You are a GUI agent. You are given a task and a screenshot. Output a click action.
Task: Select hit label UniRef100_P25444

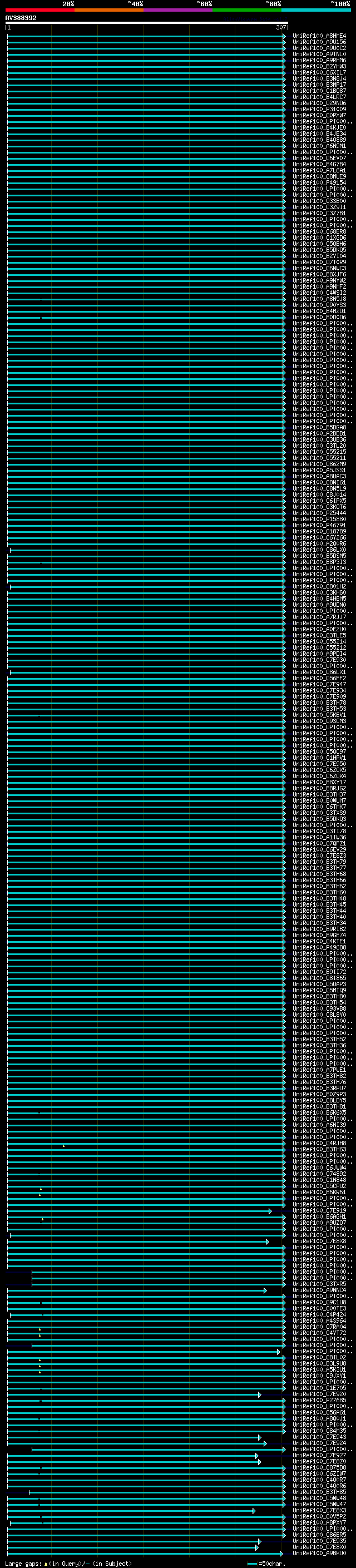click(319, 513)
